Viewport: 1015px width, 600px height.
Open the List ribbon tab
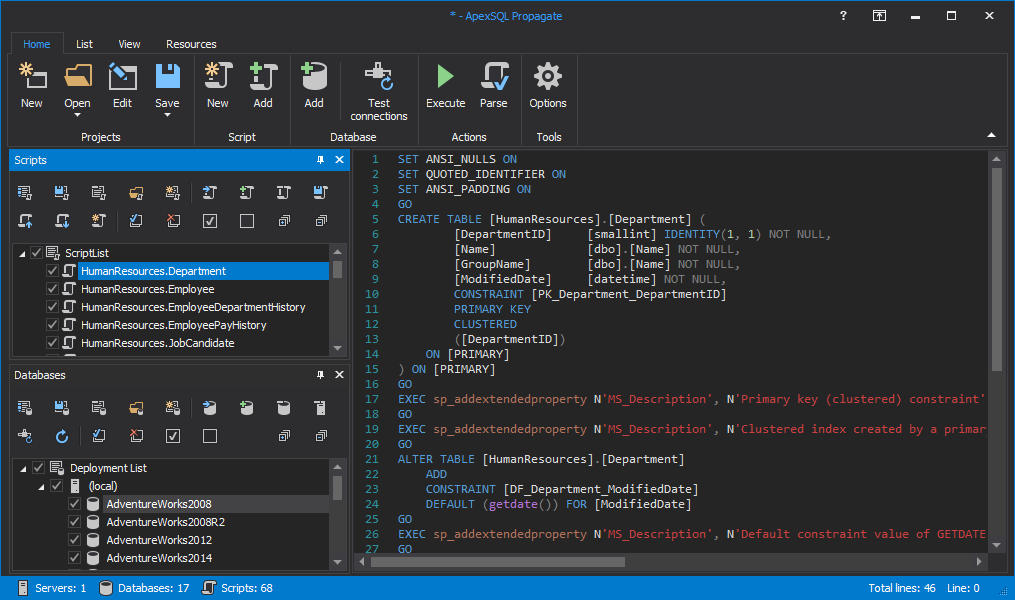tap(84, 44)
